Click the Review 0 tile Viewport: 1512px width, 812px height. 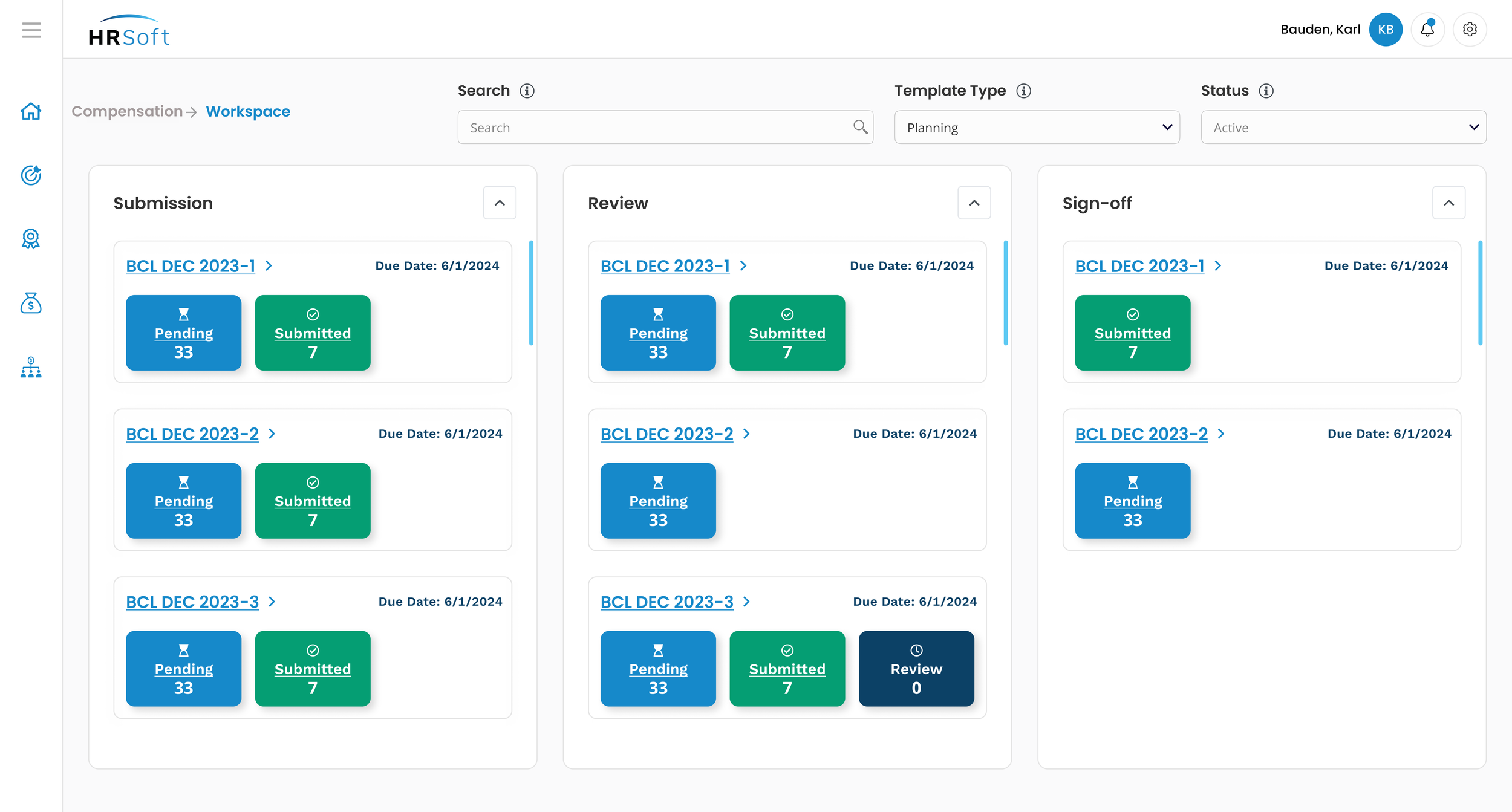[916, 669]
